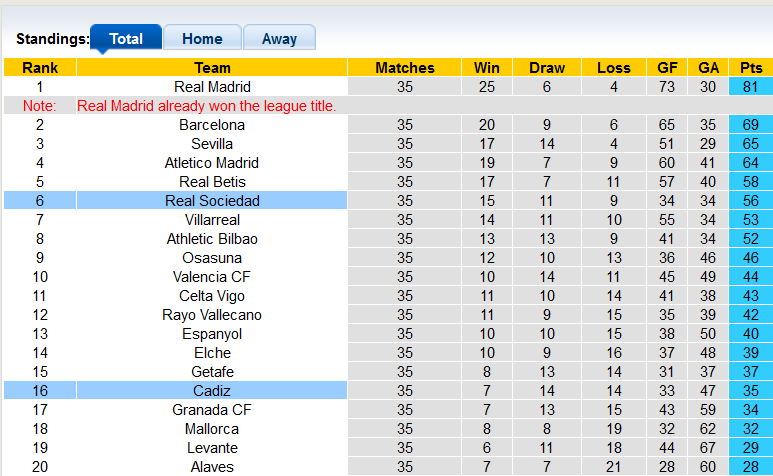The width and height of the screenshot is (773, 476).
Task: Click the red league title note
Action: point(206,106)
